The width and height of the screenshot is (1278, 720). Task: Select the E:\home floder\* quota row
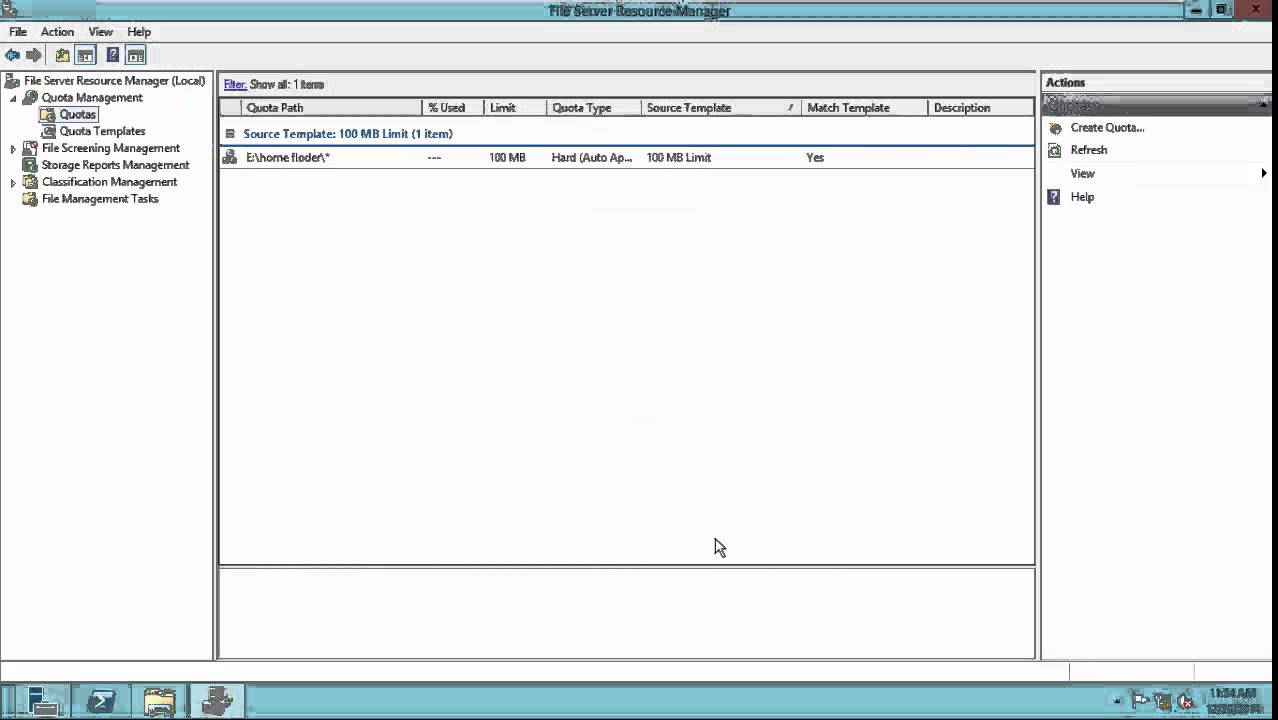pos(627,157)
